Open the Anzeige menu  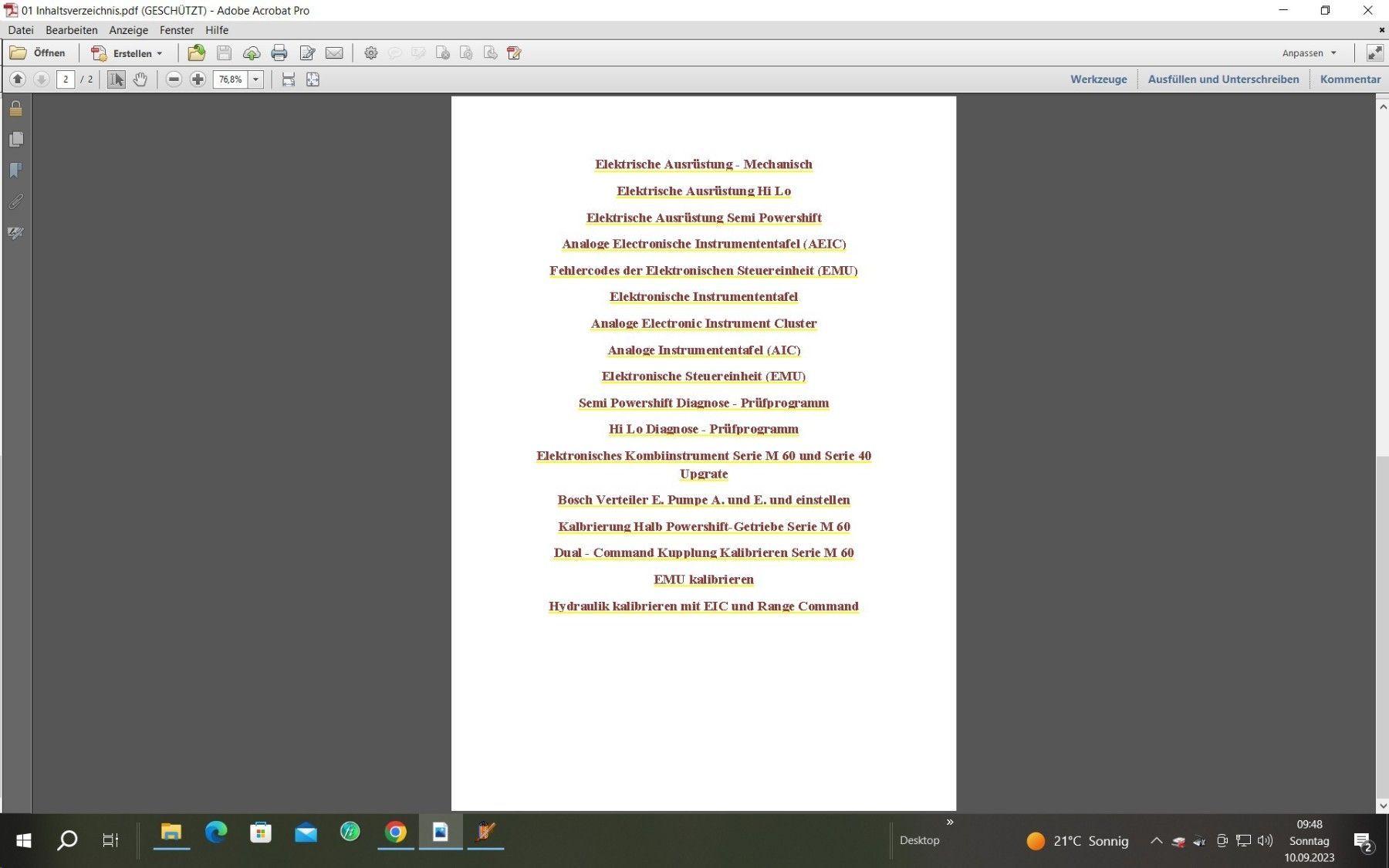pyautogui.click(x=128, y=30)
